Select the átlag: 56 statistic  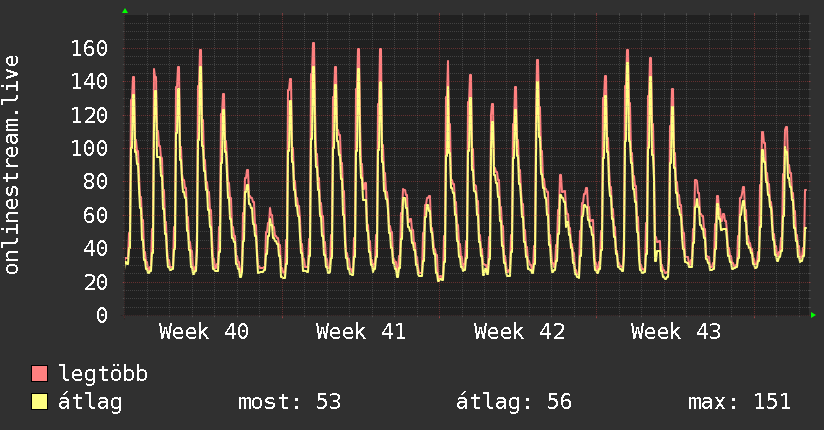tap(513, 402)
